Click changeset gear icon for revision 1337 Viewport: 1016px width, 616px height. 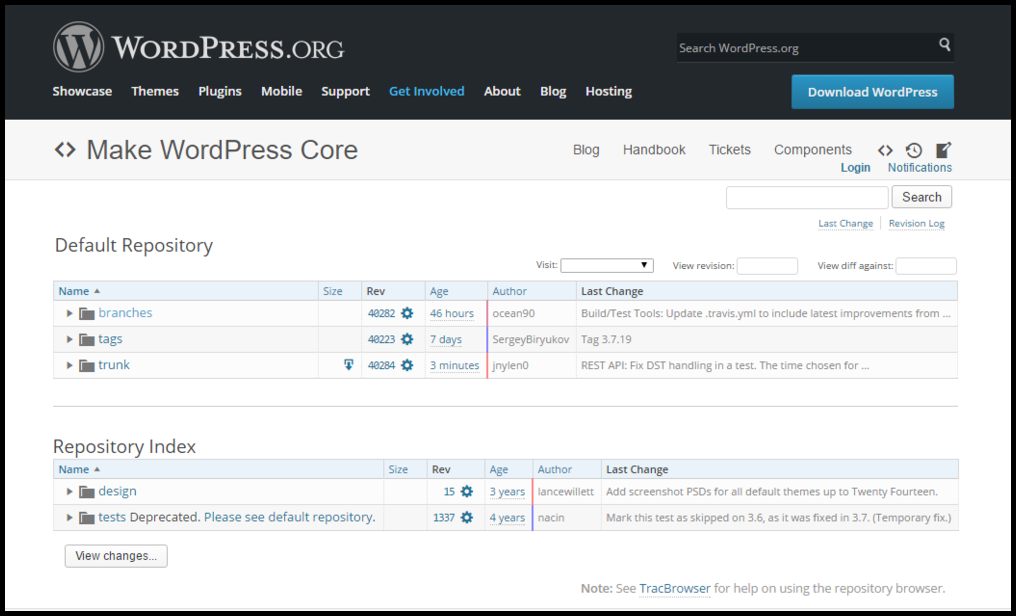[467, 517]
